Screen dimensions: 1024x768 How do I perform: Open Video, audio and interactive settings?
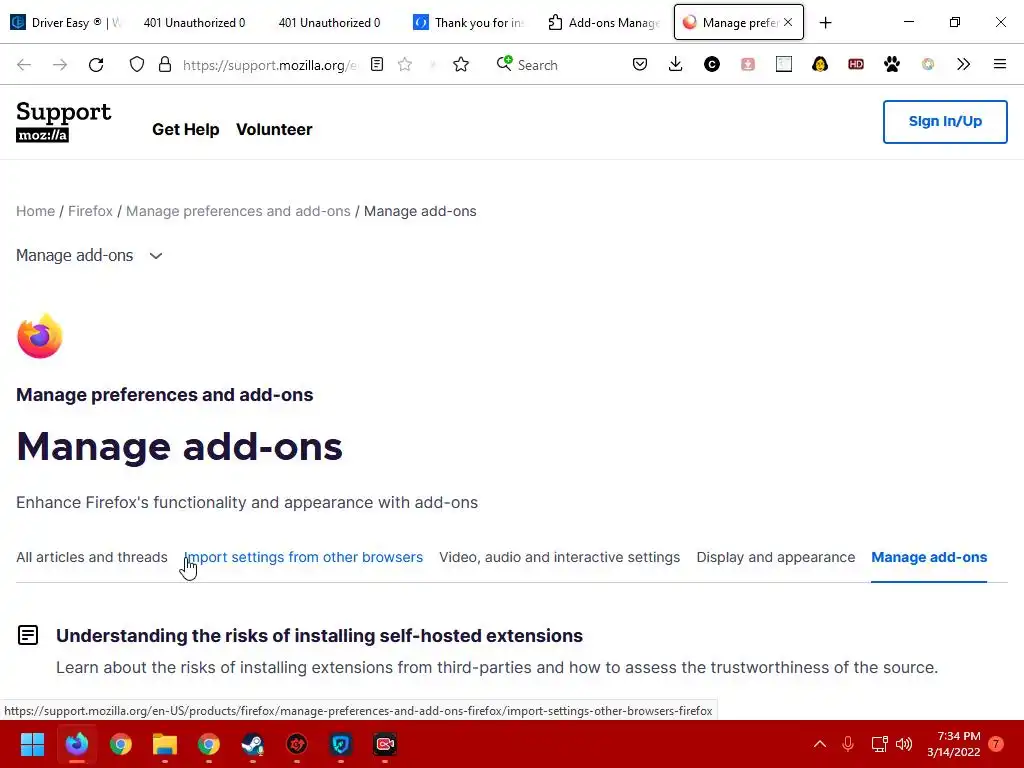coord(560,557)
